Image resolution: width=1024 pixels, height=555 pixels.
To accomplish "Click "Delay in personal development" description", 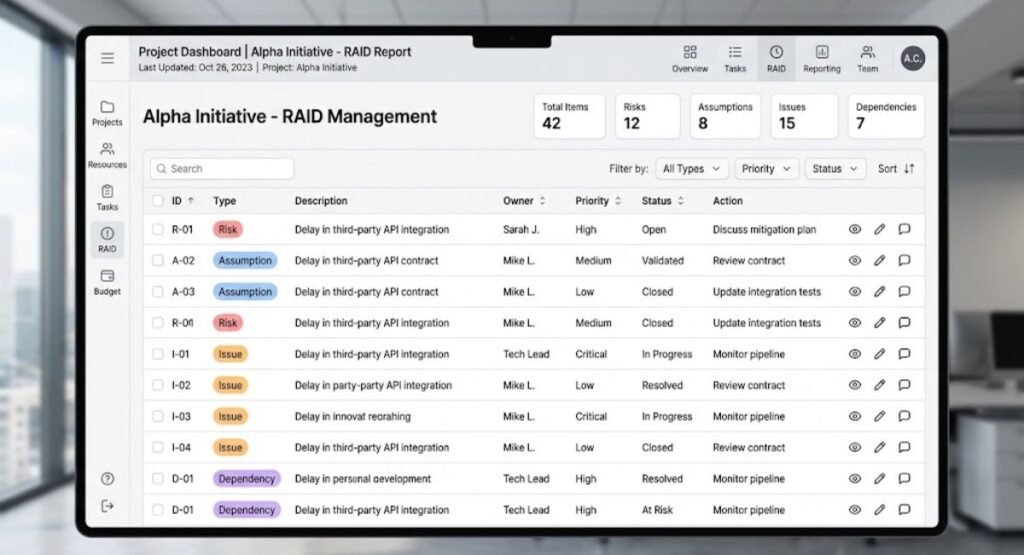I will [362, 479].
